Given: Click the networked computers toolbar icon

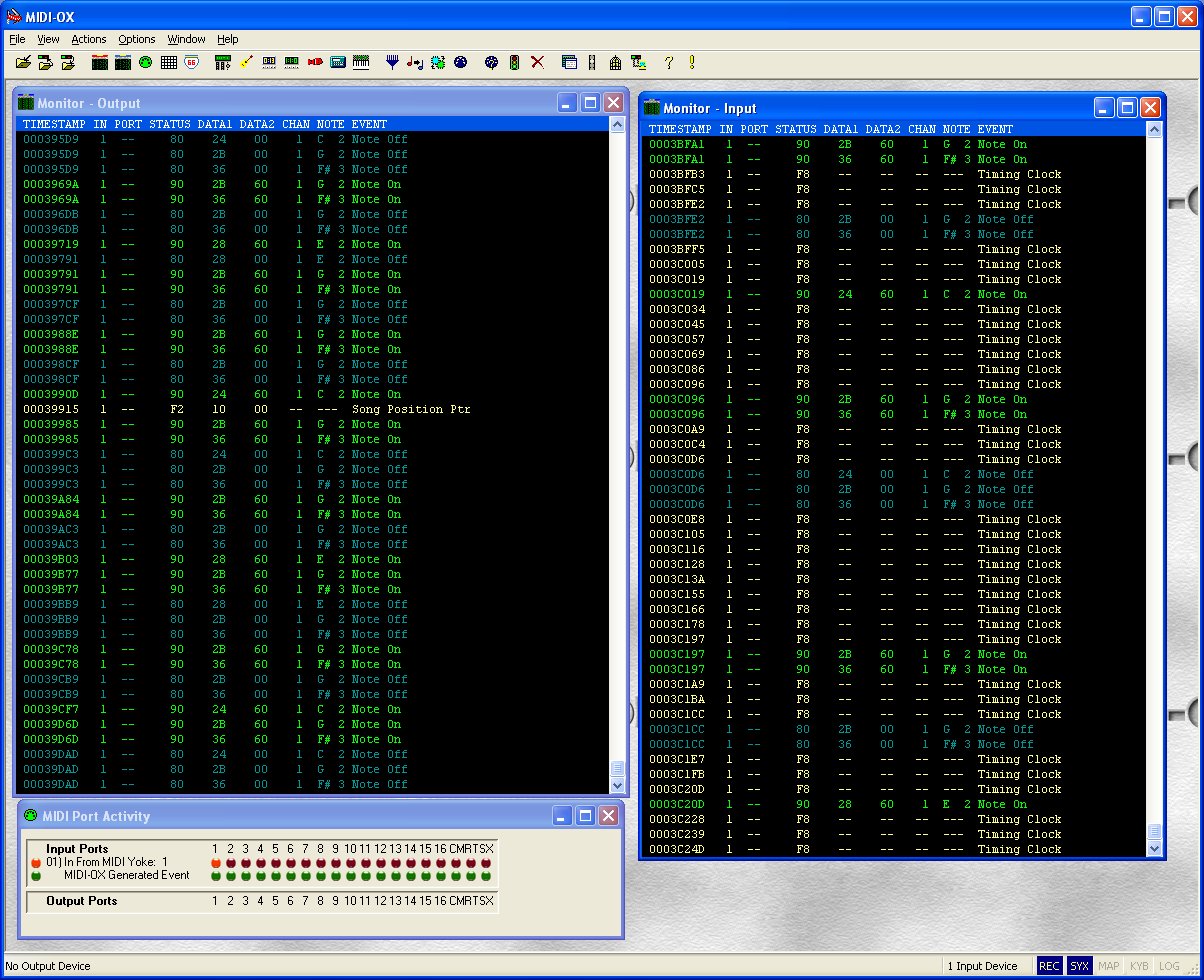Looking at the screenshot, I should [x=637, y=62].
